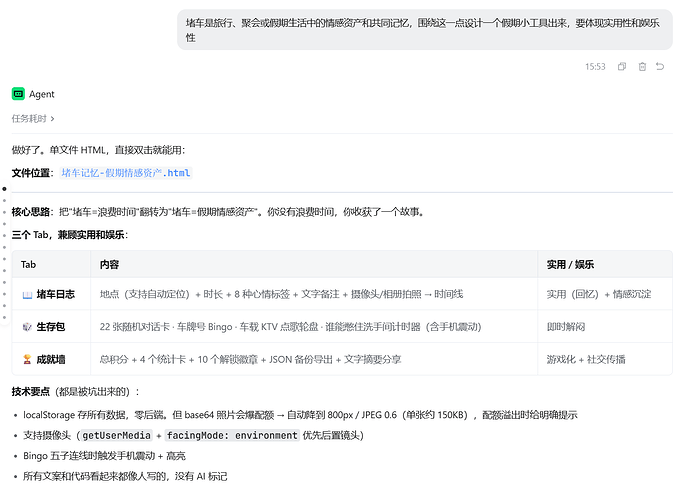Select the 堵车日志 table cell text

tap(56, 294)
